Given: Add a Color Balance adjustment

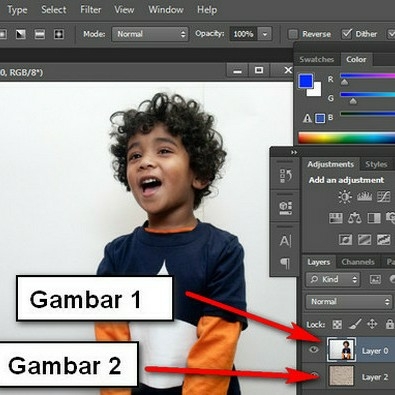Looking at the screenshot, I should 355,218.
